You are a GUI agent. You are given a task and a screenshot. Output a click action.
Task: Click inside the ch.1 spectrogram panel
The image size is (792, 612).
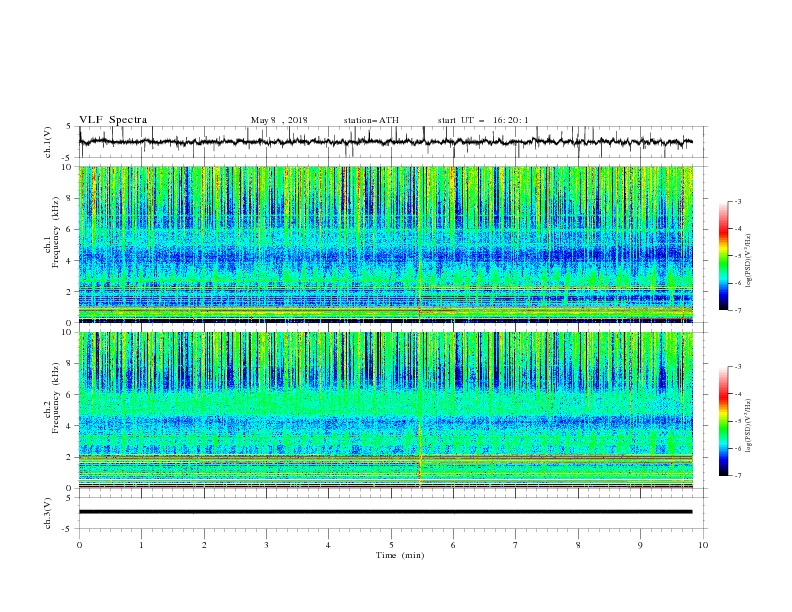(x=386, y=244)
